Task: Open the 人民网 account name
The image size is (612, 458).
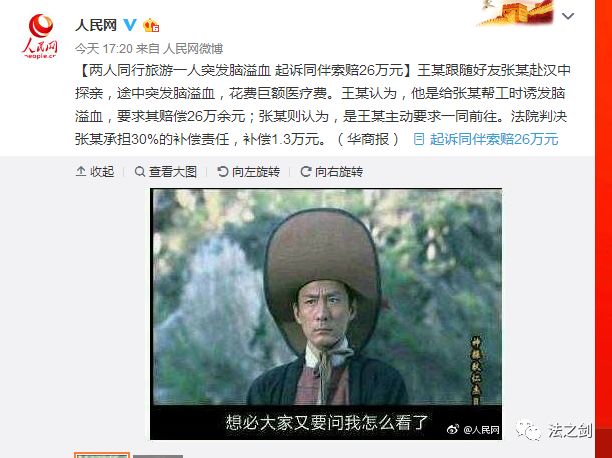Action: coord(96,25)
